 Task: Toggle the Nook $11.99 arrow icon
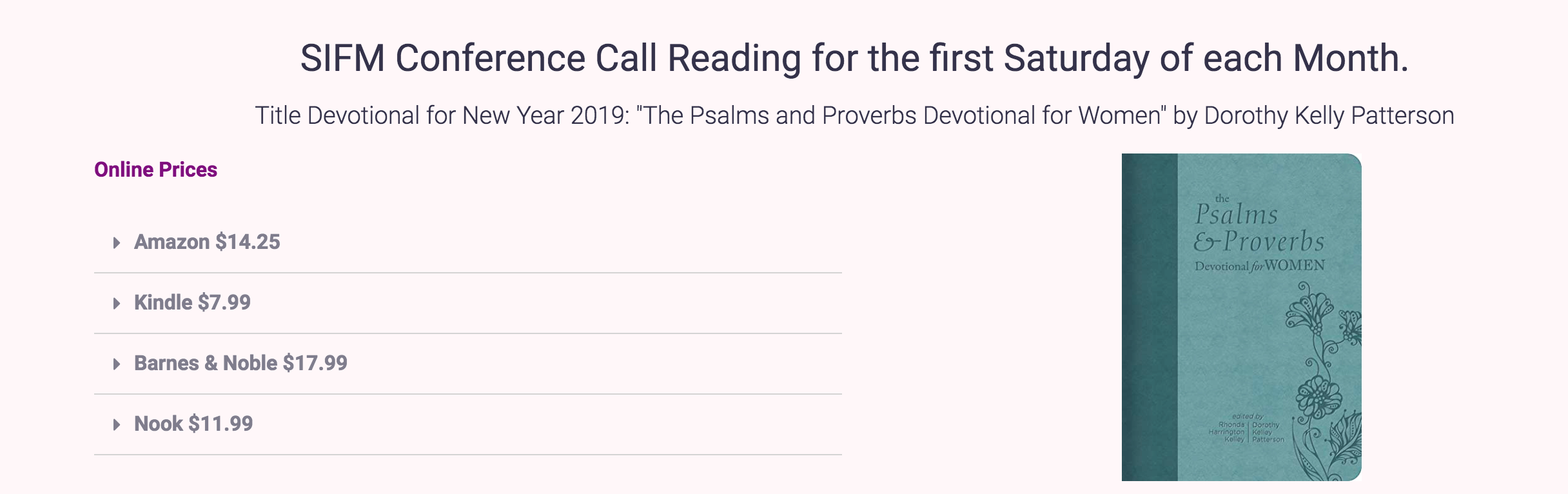click(117, 425)
